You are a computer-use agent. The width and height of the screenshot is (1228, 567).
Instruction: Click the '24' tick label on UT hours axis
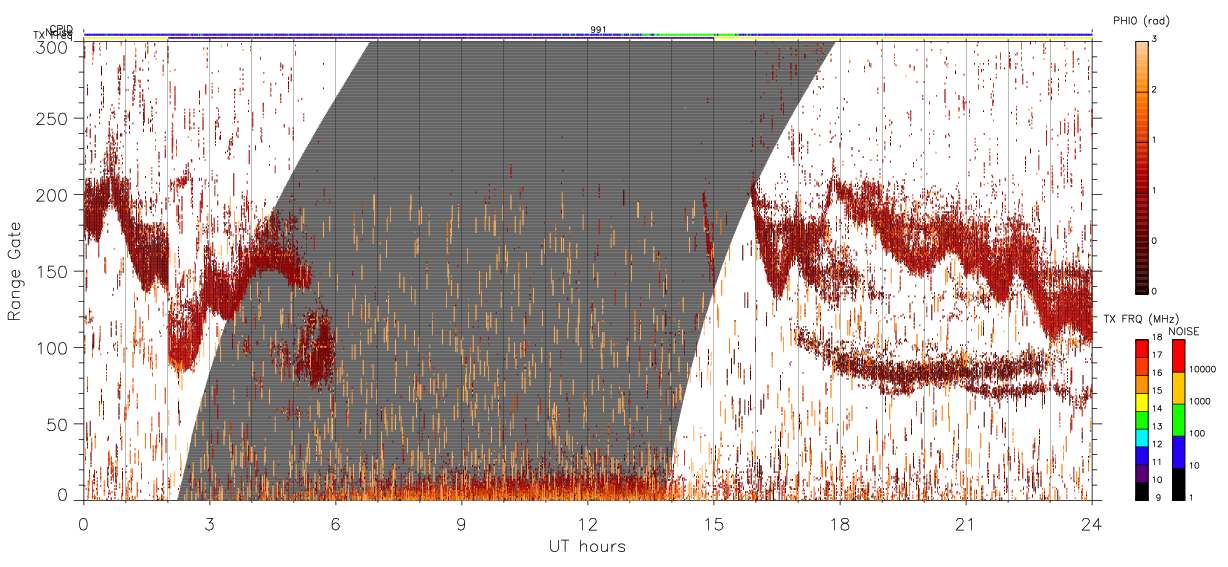pos(1091,523)
